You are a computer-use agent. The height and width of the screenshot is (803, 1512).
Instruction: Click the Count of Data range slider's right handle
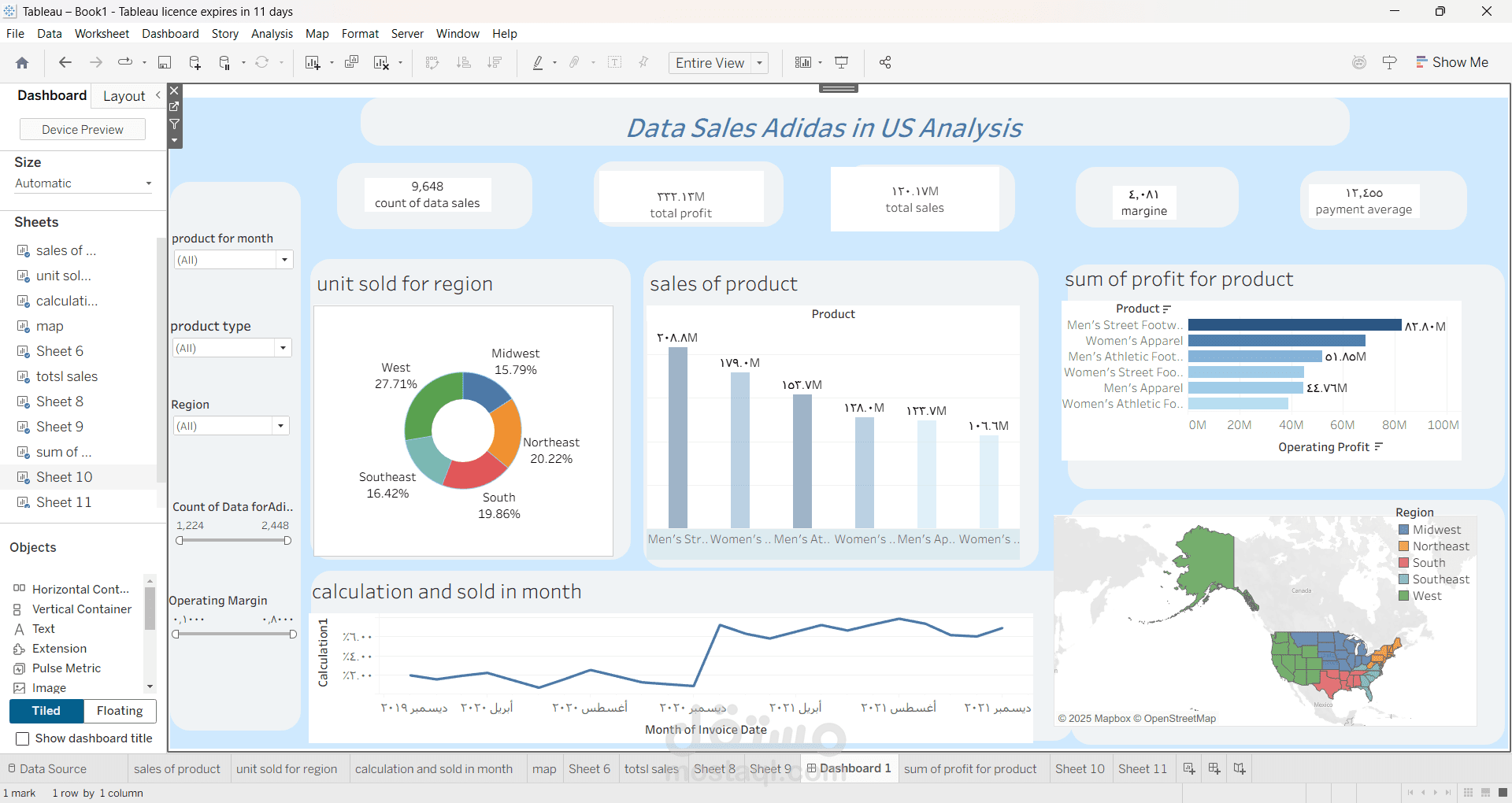pyautogui.click(x=287, y=540)
